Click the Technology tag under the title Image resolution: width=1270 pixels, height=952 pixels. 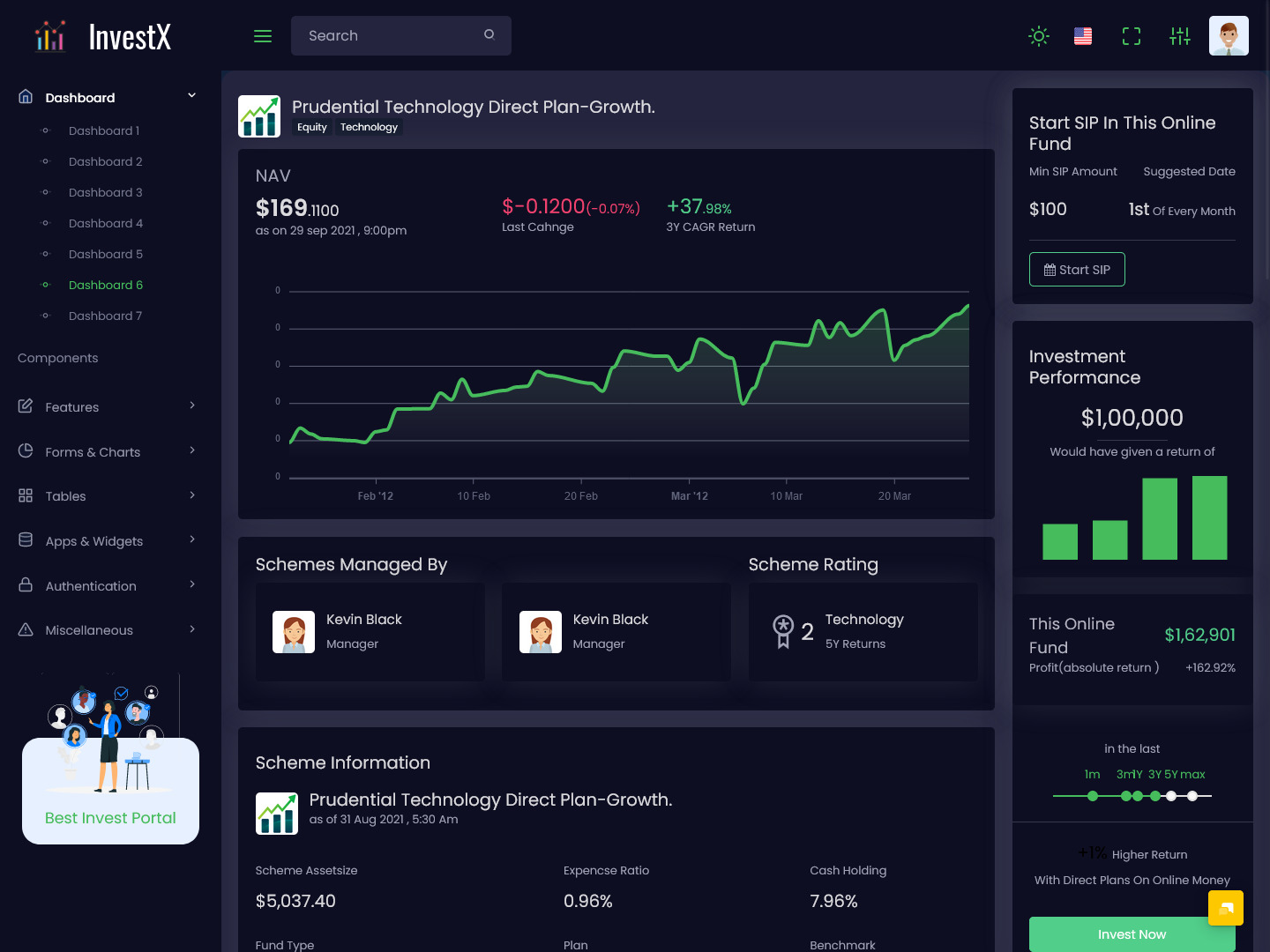coord(369,127)
